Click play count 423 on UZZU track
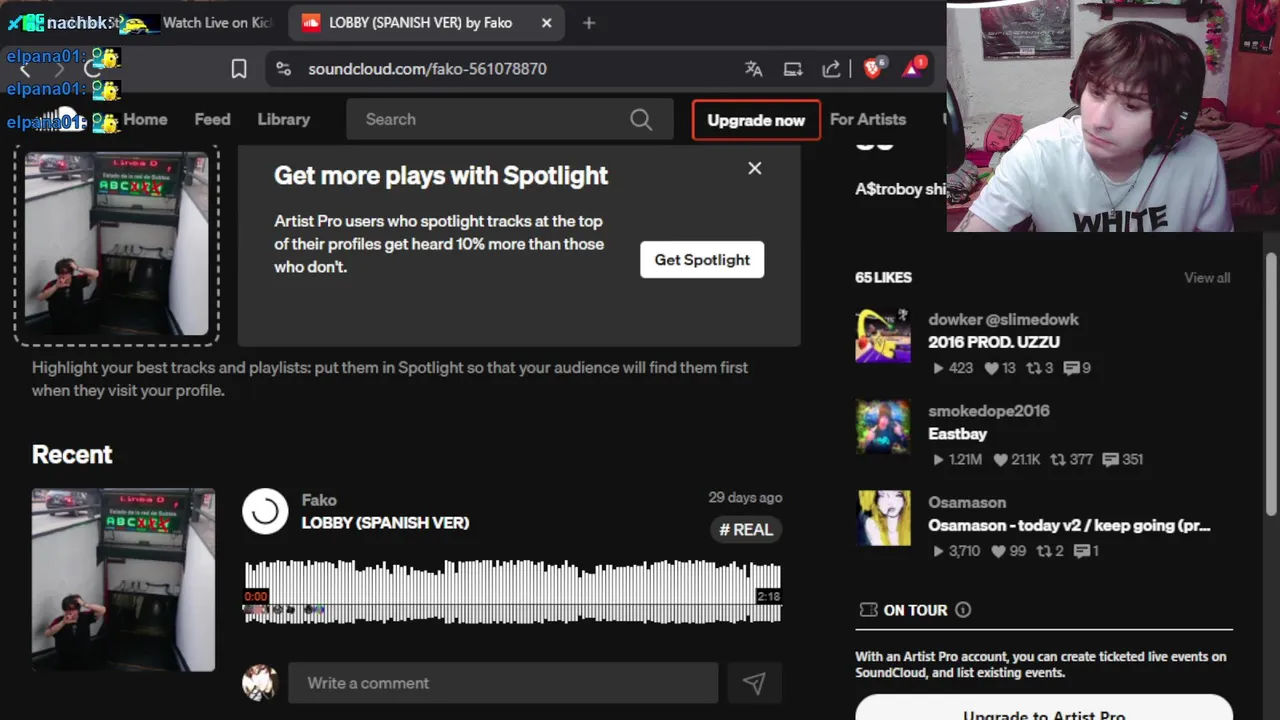This screenshot has width=1280, height=720. tap(952, 368)
